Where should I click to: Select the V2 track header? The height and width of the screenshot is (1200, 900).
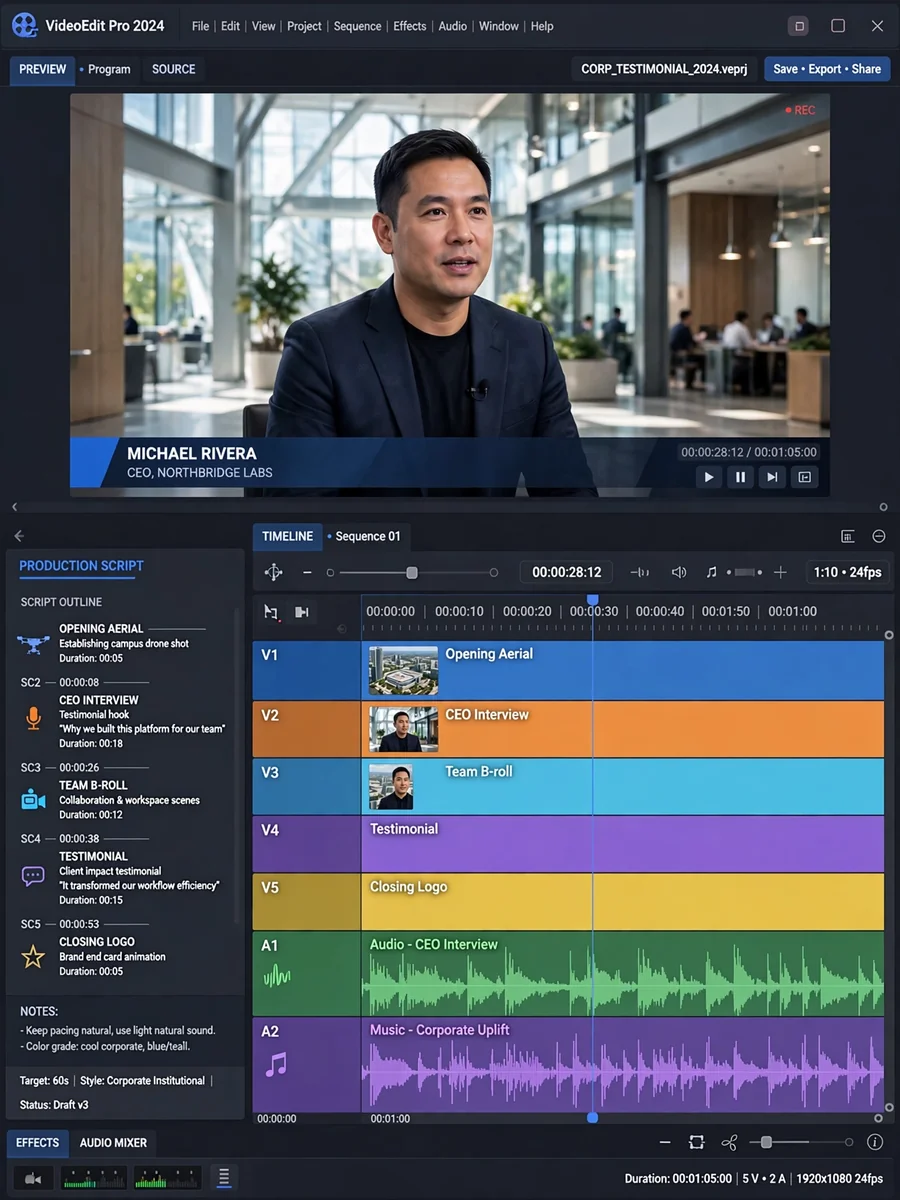[x=306, y=728]
